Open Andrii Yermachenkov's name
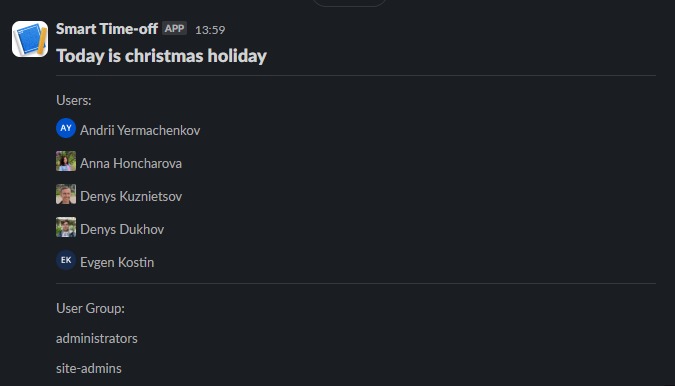The width and height of the screenshot is (675, 386). (140, 130)
